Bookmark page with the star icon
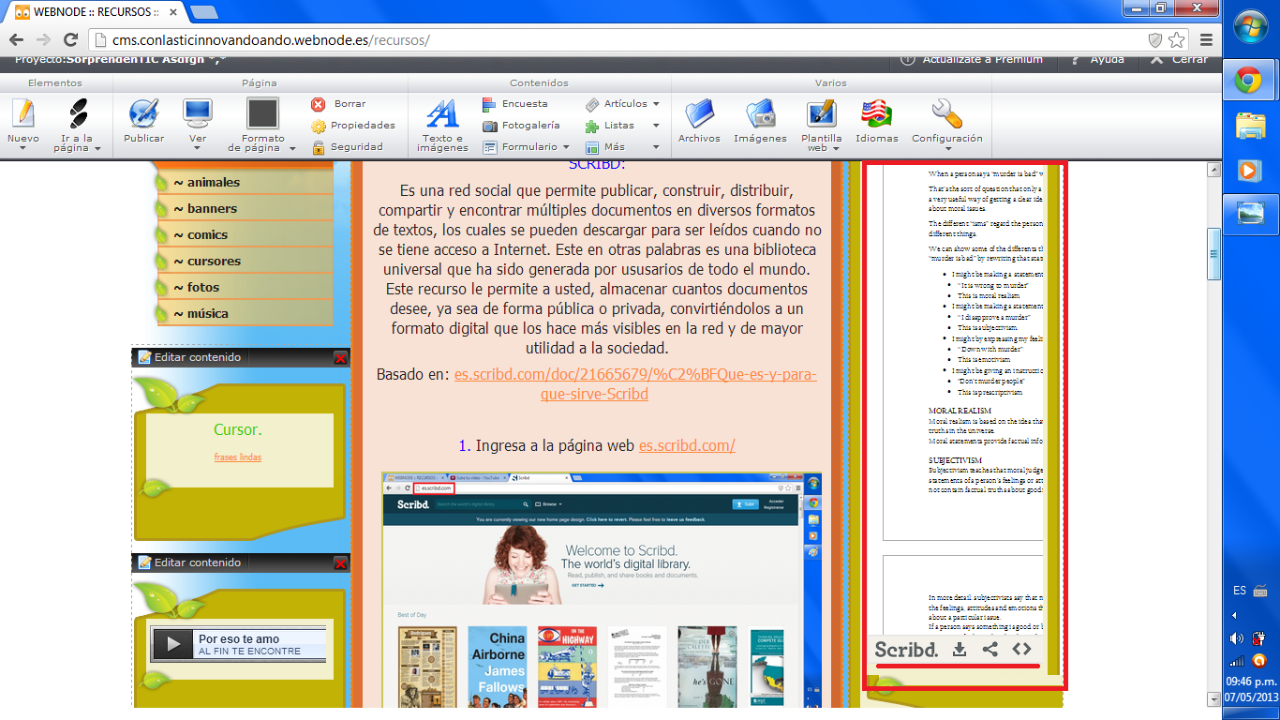1280x720 pixels. pyautogui.click(x=1177, y=40)
